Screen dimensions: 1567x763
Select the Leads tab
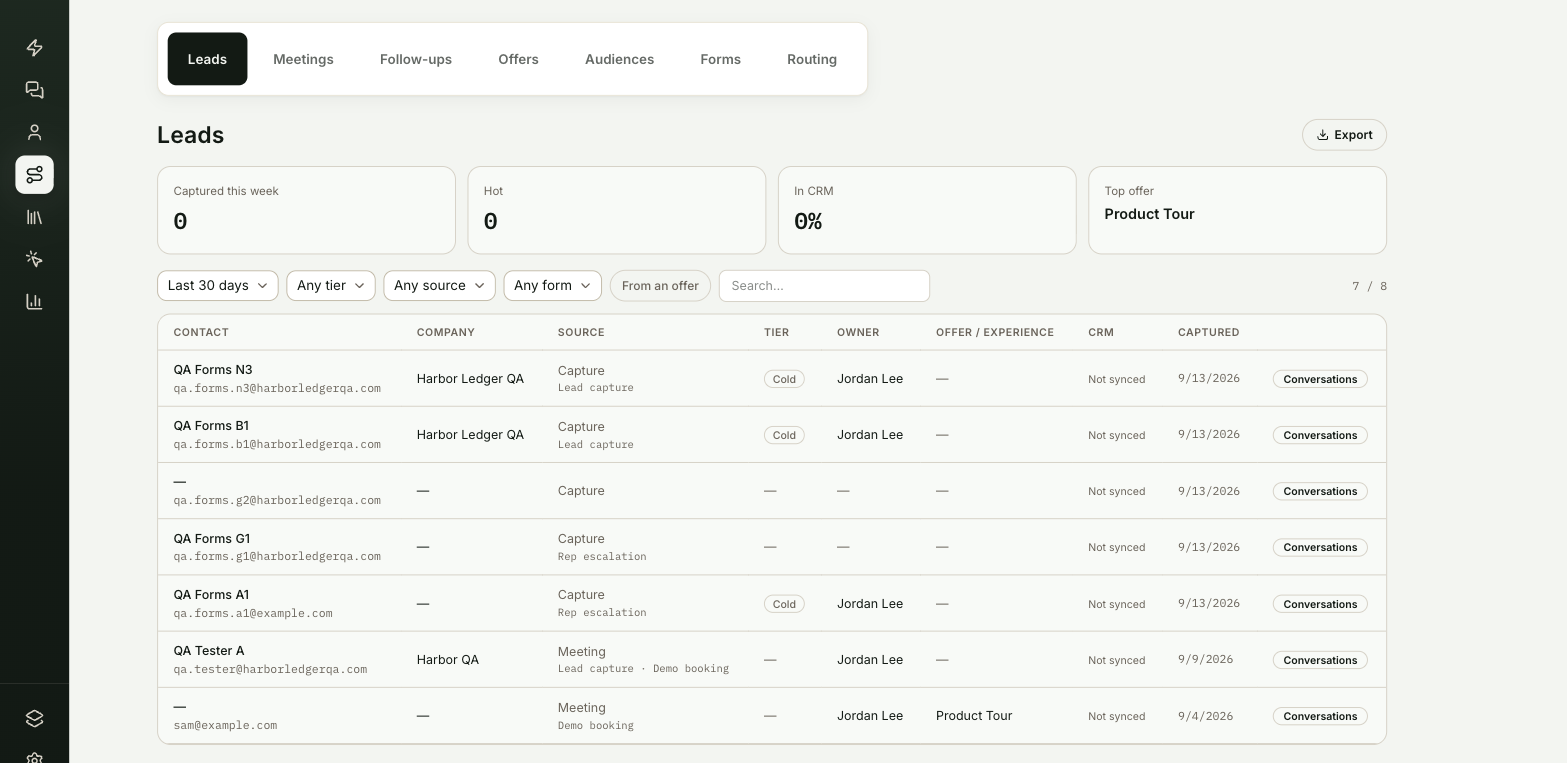[x=207, y=59]
